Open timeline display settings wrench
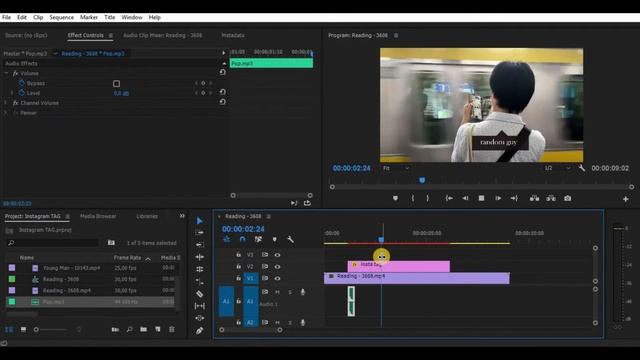 [290, 240]
